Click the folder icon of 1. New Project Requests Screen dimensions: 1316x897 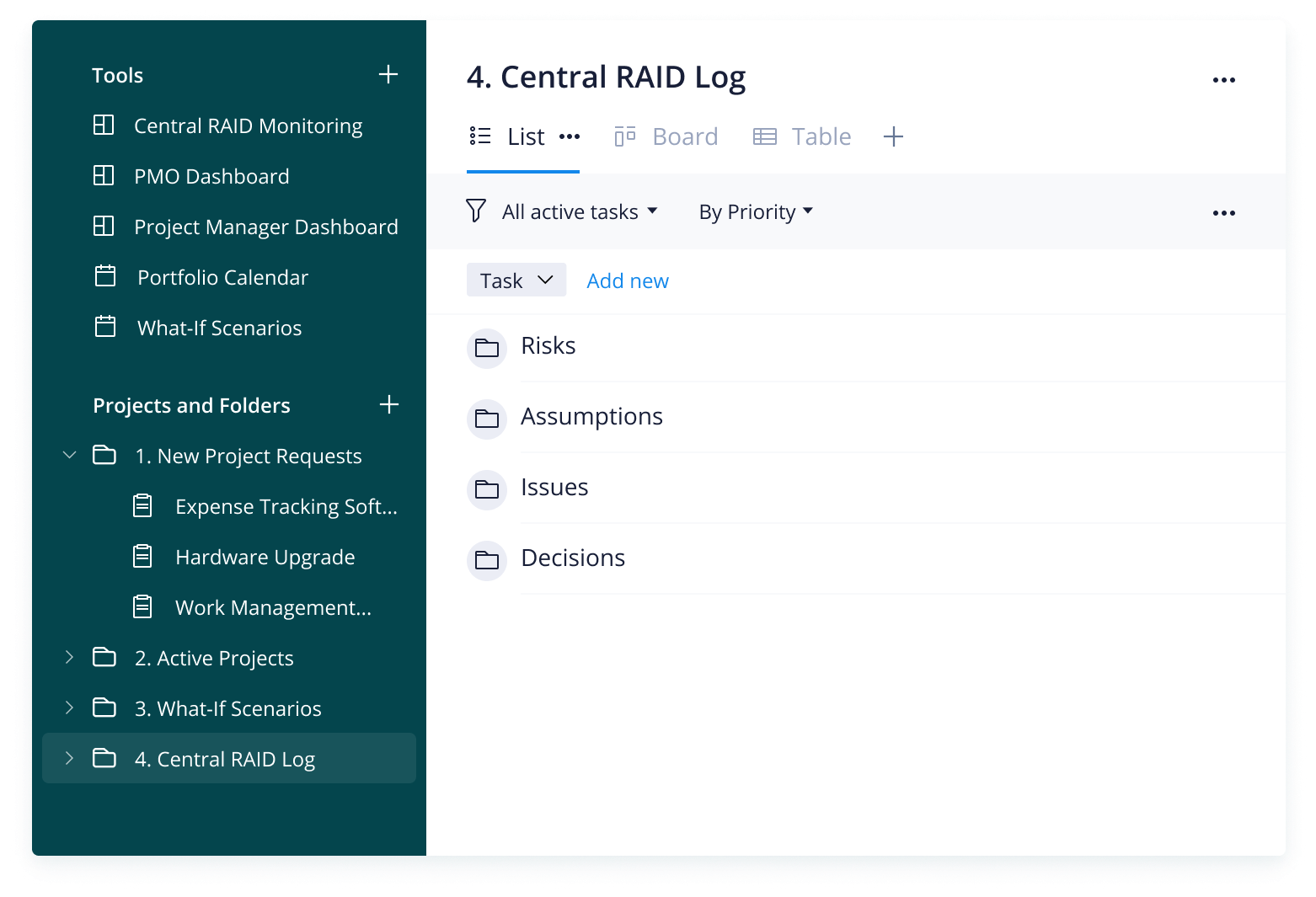[104, 455]
